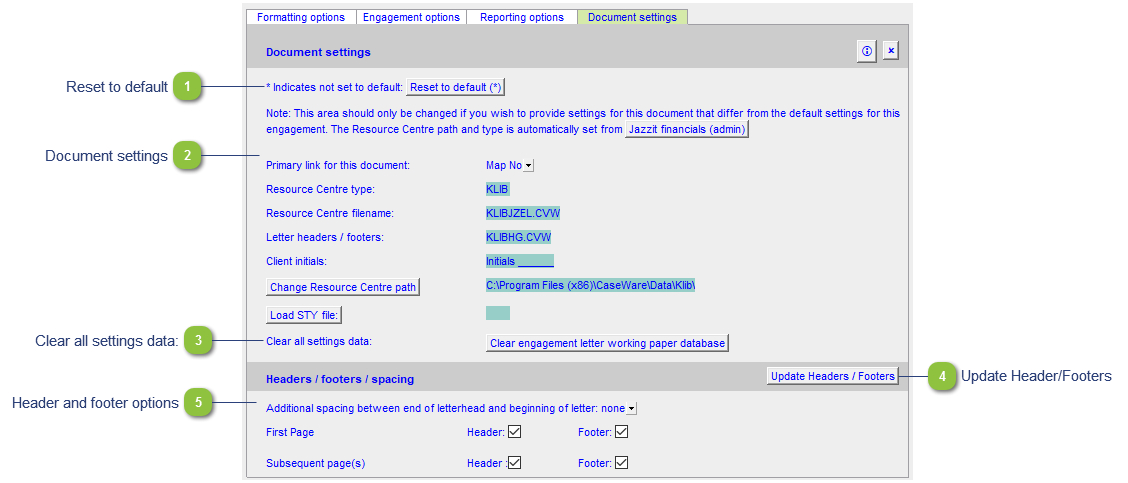Switch to the Formatting options tab
Viewport: 1128px width, 483px height.
301,17
